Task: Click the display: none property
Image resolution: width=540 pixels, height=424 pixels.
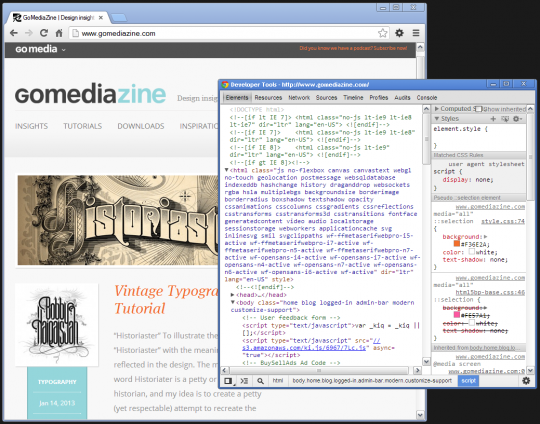Action: point(468,180)
